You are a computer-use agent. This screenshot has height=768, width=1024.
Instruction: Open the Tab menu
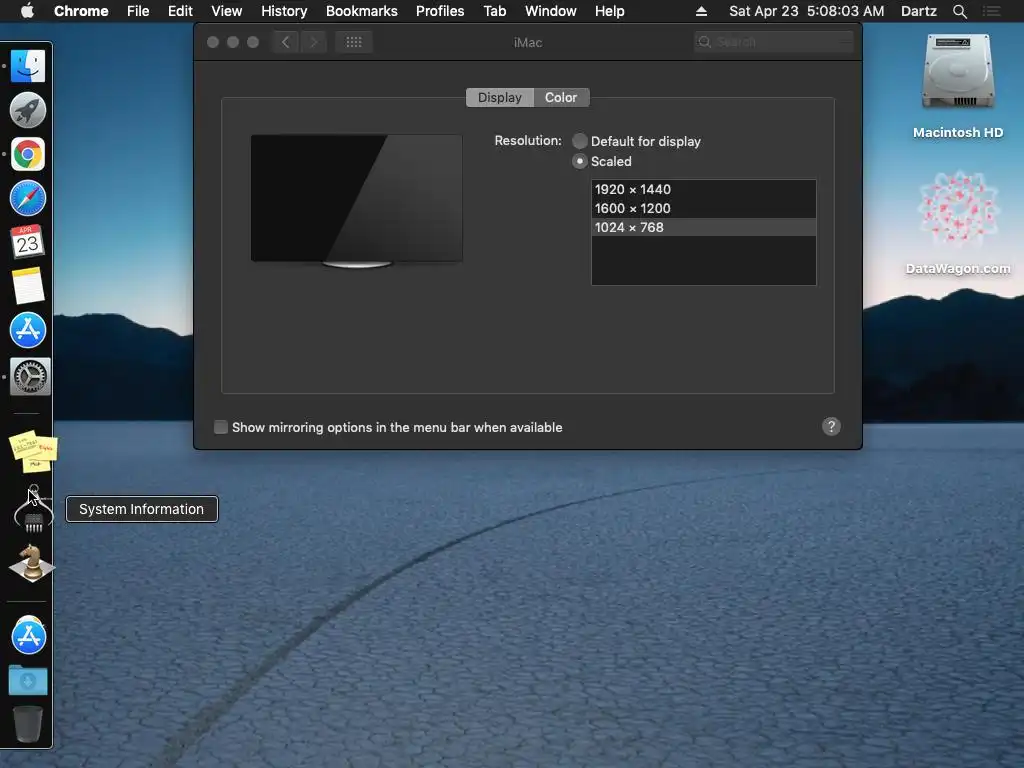pos(494,11)
